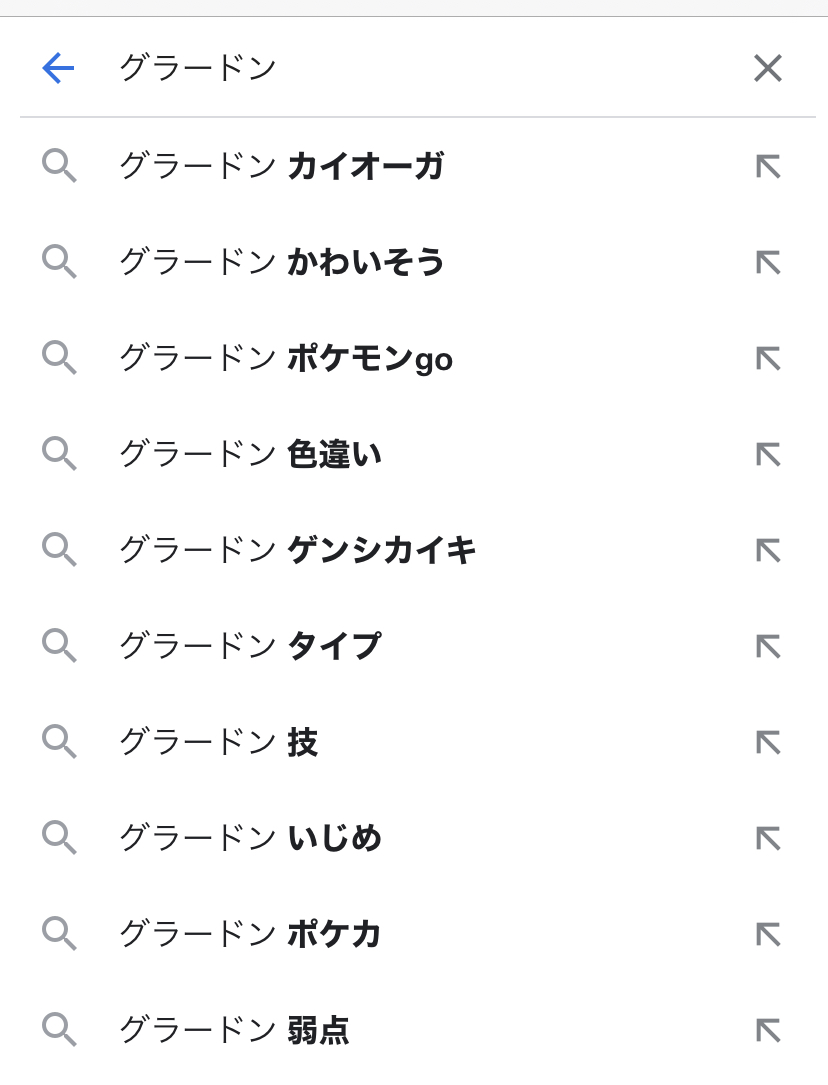The width and height of the screenshot is (828, 1085).
Task: Fill query arrow for グラードン カイオーガ
Action: point(767,166)
